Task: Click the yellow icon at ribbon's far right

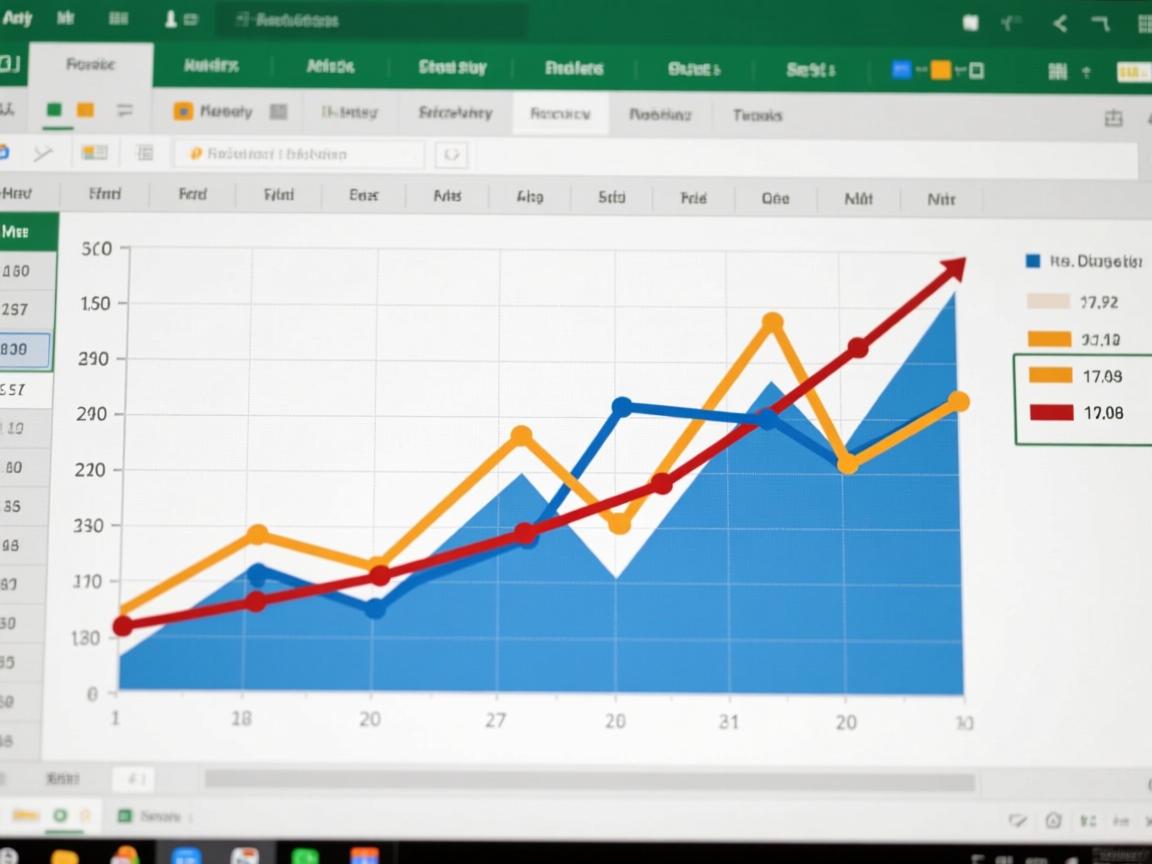Action: 1132,71
